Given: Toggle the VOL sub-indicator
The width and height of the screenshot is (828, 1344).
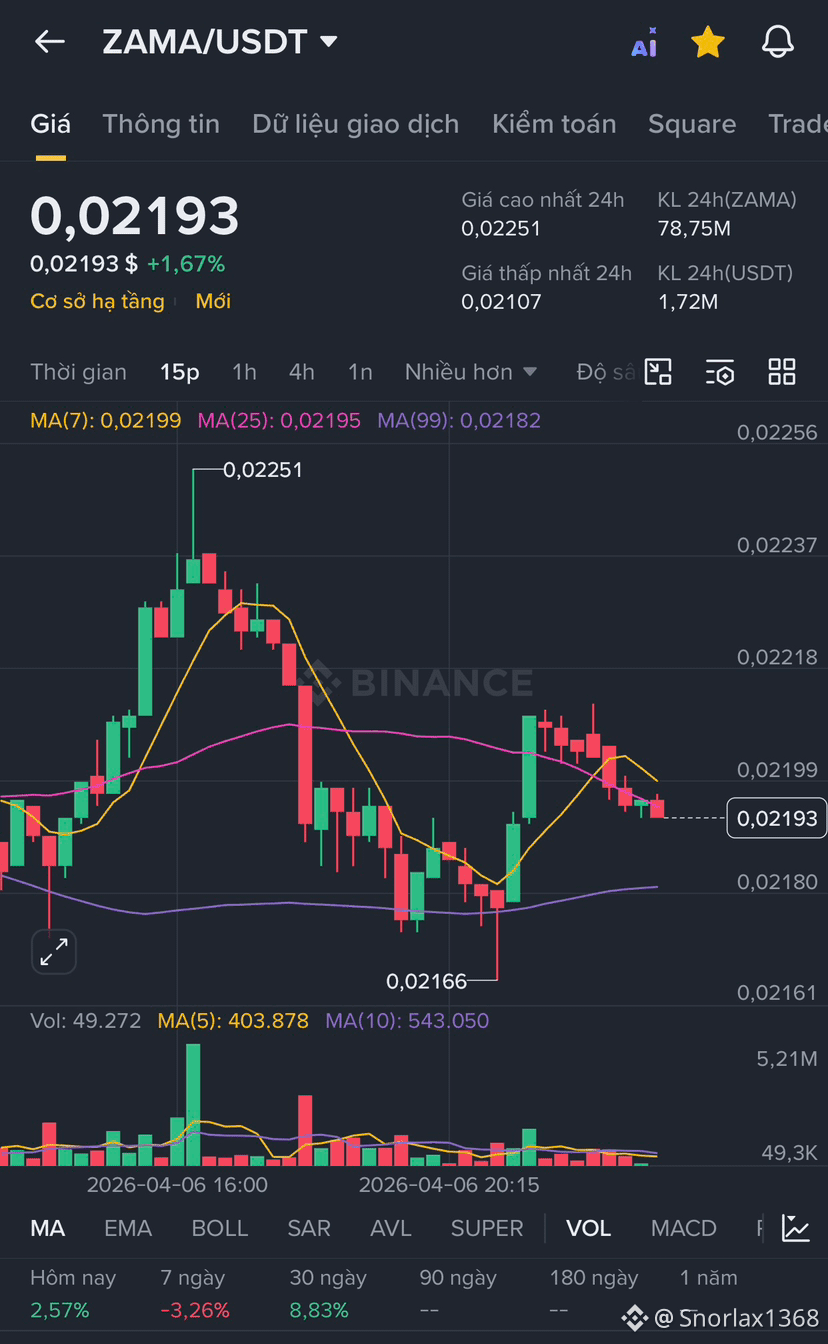Looking at the screenshot, I should (589, 1228).
